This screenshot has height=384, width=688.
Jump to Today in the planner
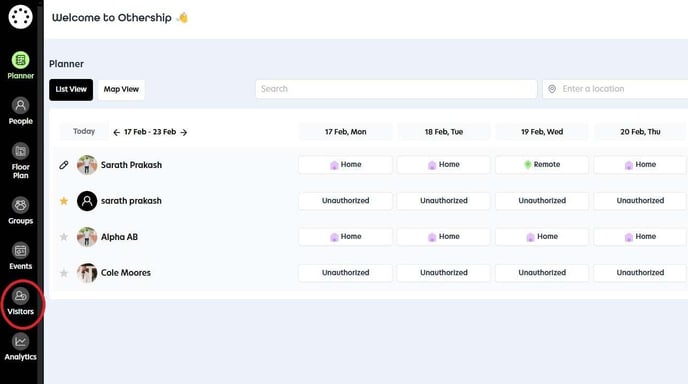[84, 131]
